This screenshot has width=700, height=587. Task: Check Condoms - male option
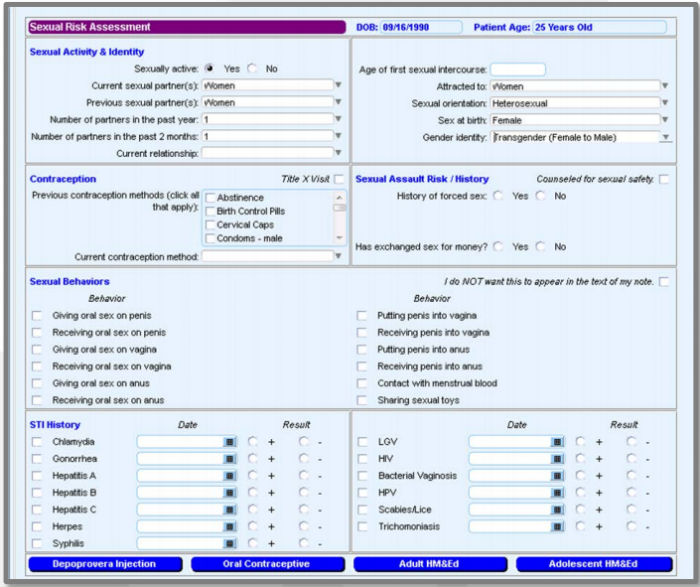click(210, 238)
